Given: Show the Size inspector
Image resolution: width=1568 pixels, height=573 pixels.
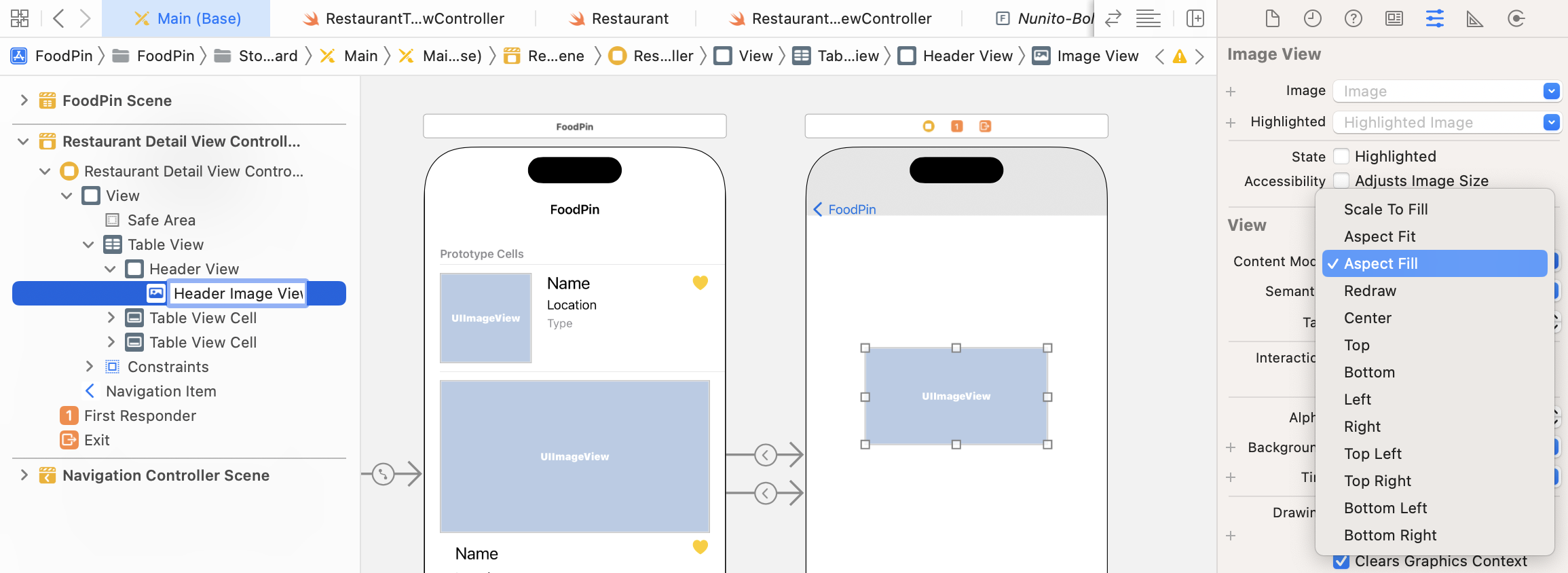Looking at the screenshot, I should pyautogui.click(x=1475, y=18).
